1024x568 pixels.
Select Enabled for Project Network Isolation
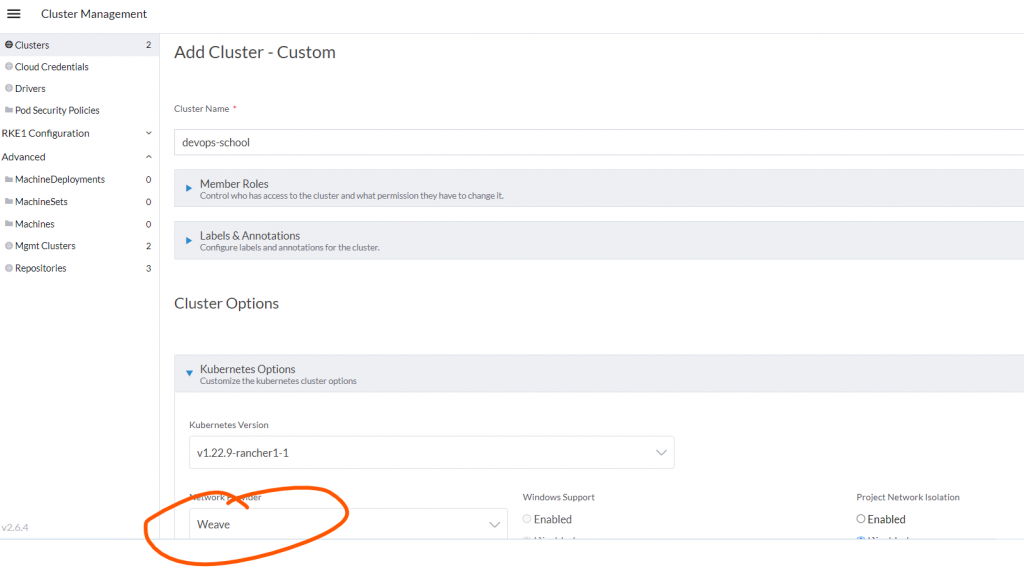pos(861,519)
